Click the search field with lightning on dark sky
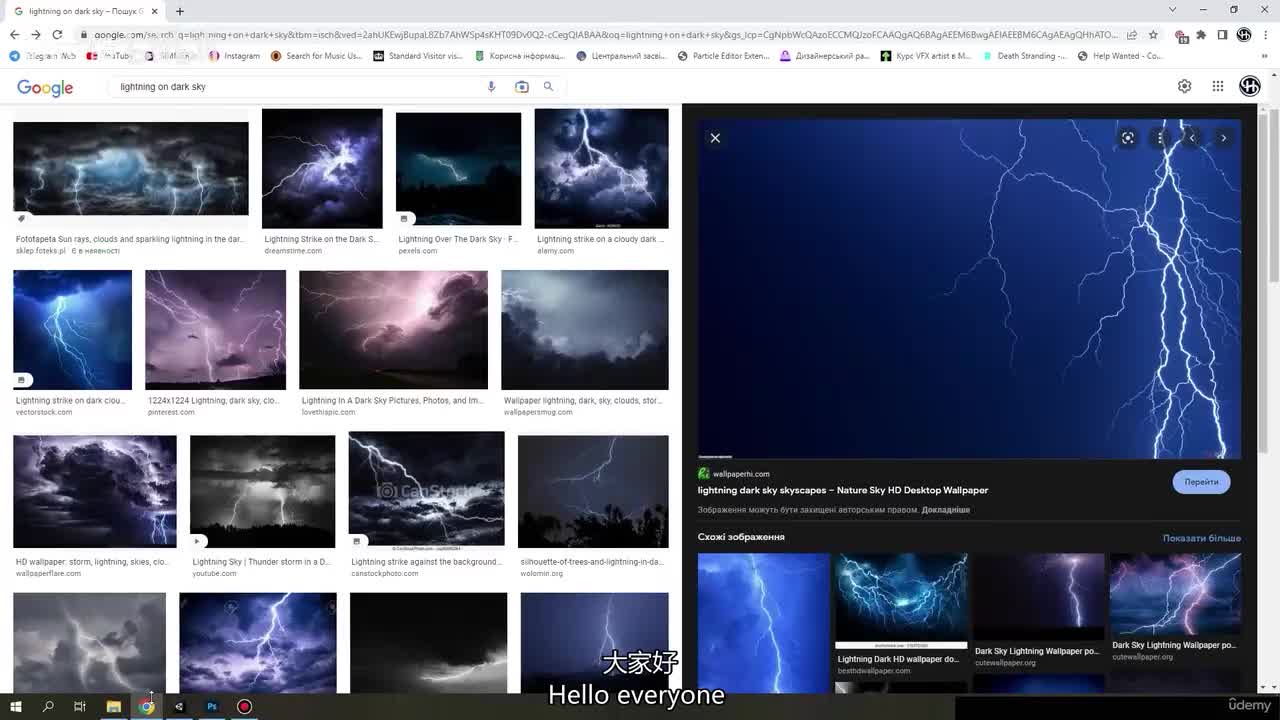Viewport: 1280px width, 720px height. point(295,87)
